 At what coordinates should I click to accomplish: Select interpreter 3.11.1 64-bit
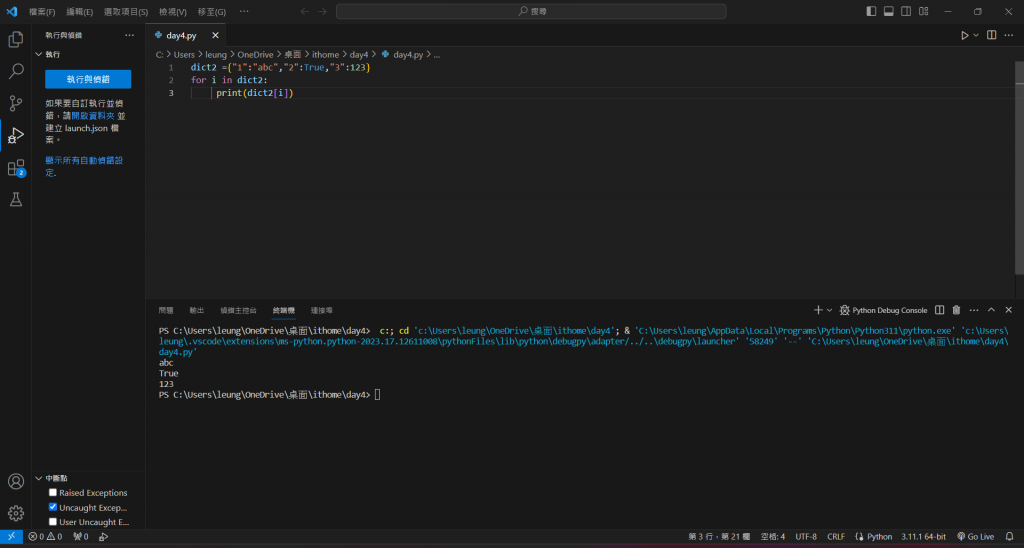coord(923,536)
